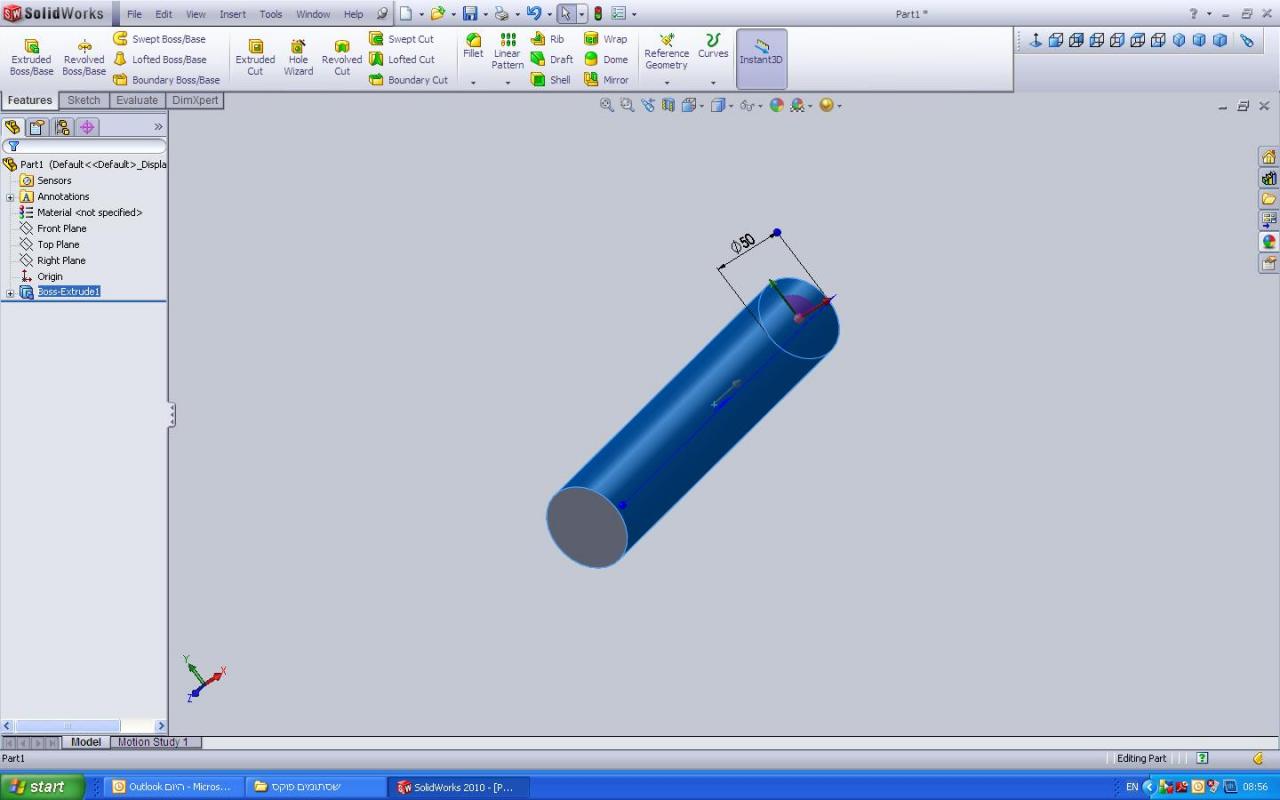Open the Reference Geometry dropdown
The height and width of the screenshot is (800, 1280).
click(666, 82)
